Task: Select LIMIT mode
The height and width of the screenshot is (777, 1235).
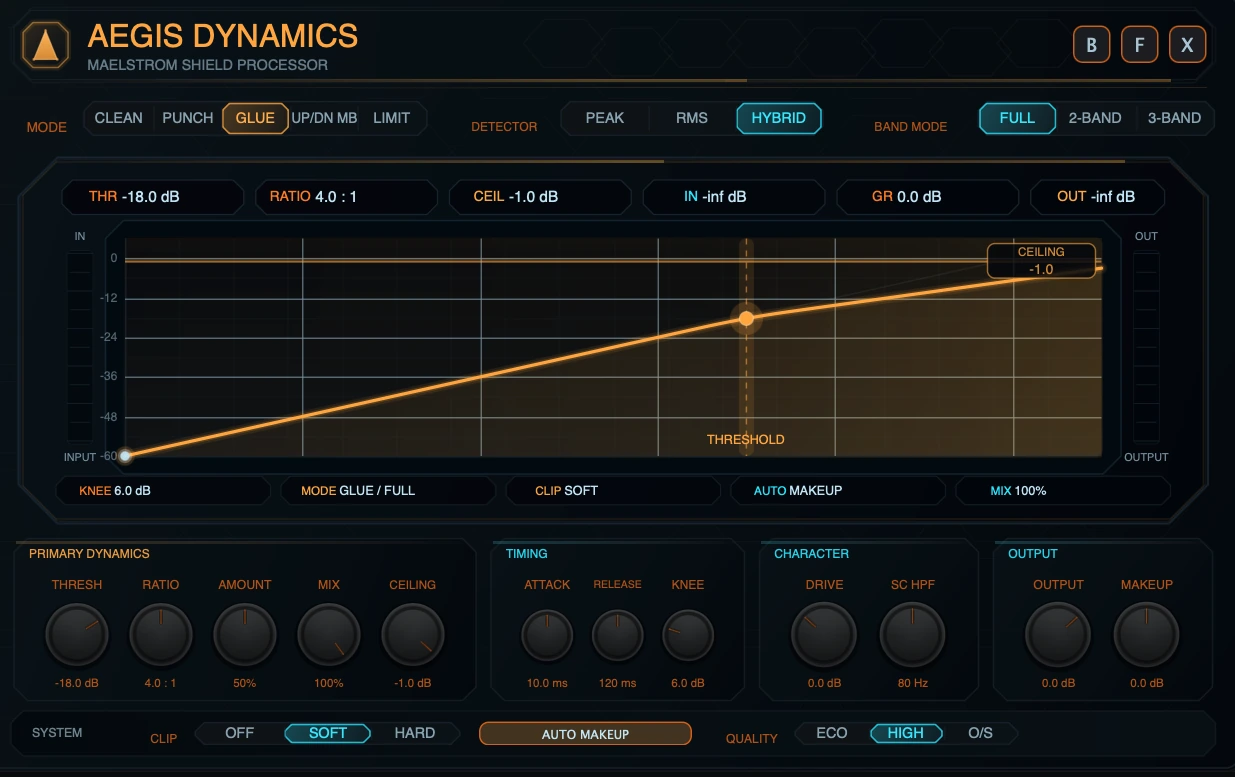Action: pos(391,118)
